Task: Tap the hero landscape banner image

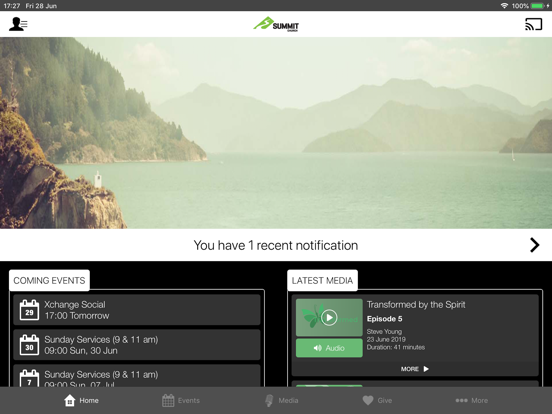Action: (x=276, y=133)
